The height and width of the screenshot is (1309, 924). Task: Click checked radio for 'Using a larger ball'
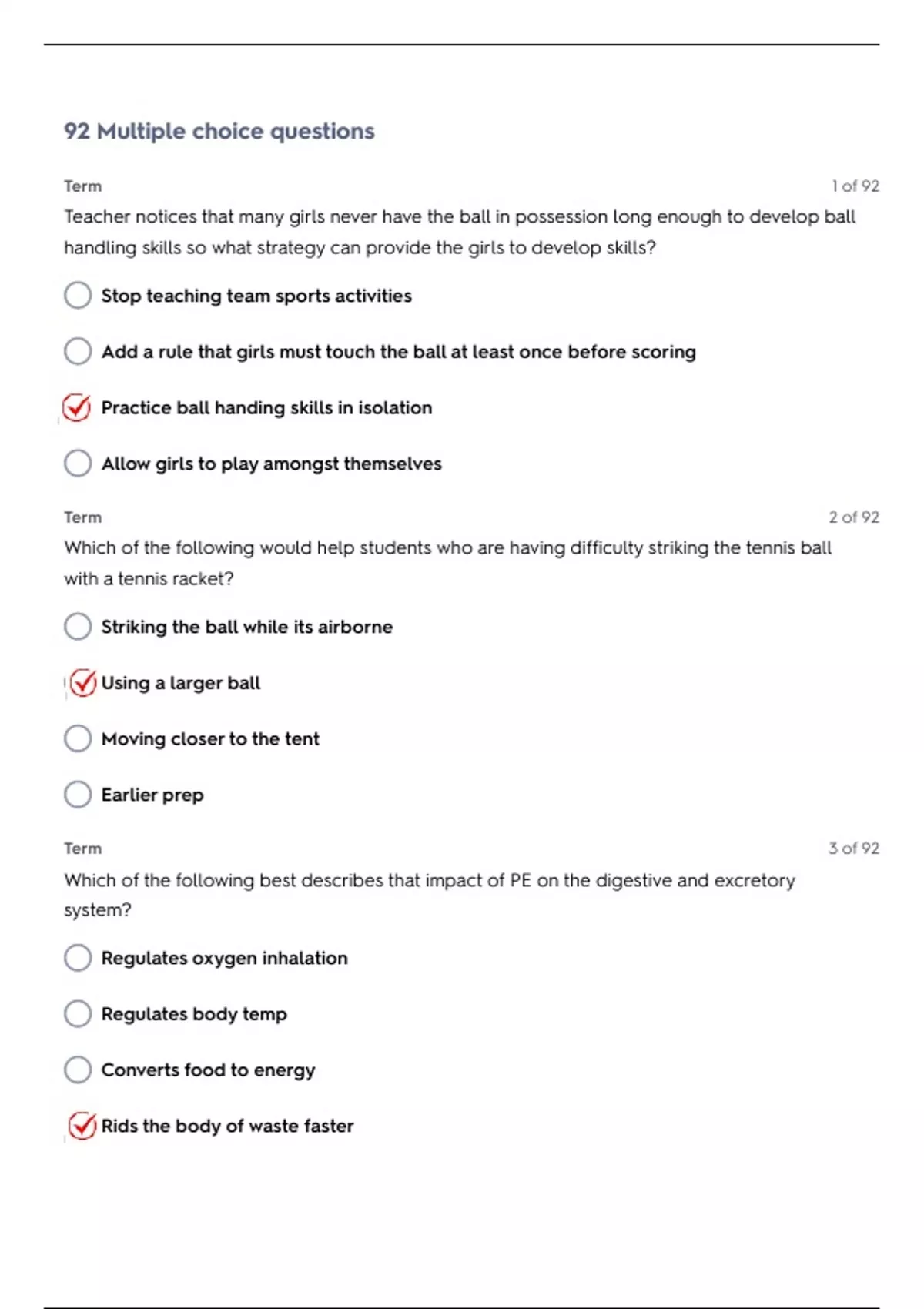(82, 682)
